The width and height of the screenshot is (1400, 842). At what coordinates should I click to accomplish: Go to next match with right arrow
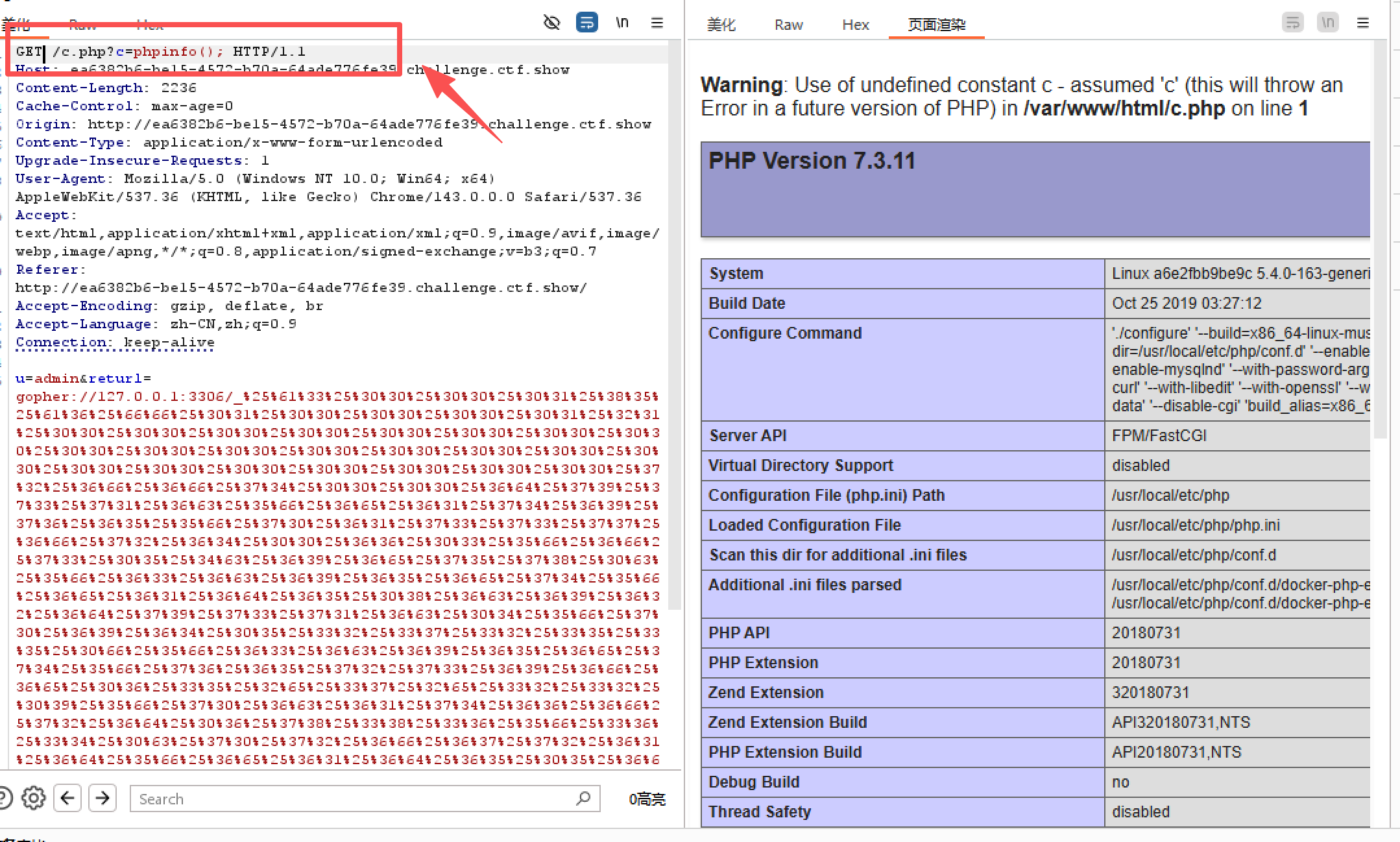(x=103, y=798)
